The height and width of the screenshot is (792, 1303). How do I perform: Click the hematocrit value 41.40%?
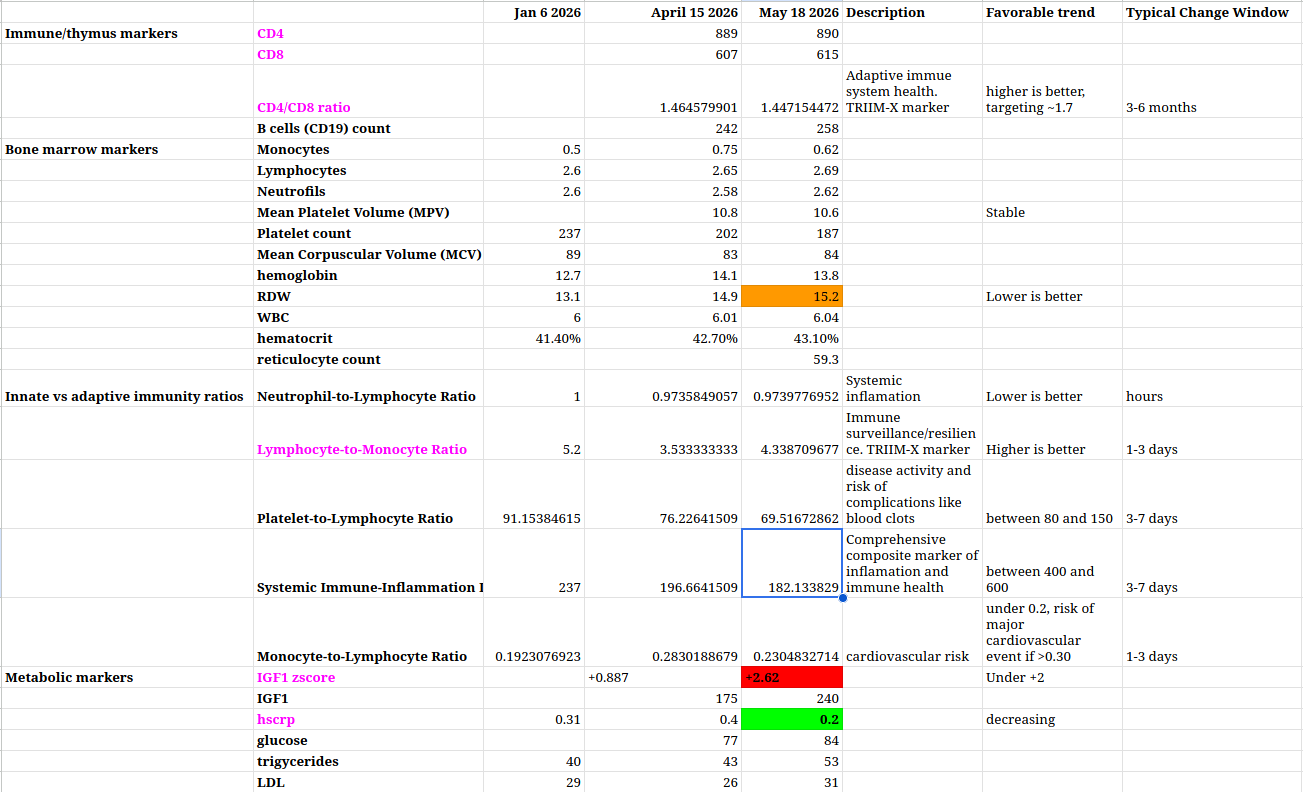tap(534, 338)
